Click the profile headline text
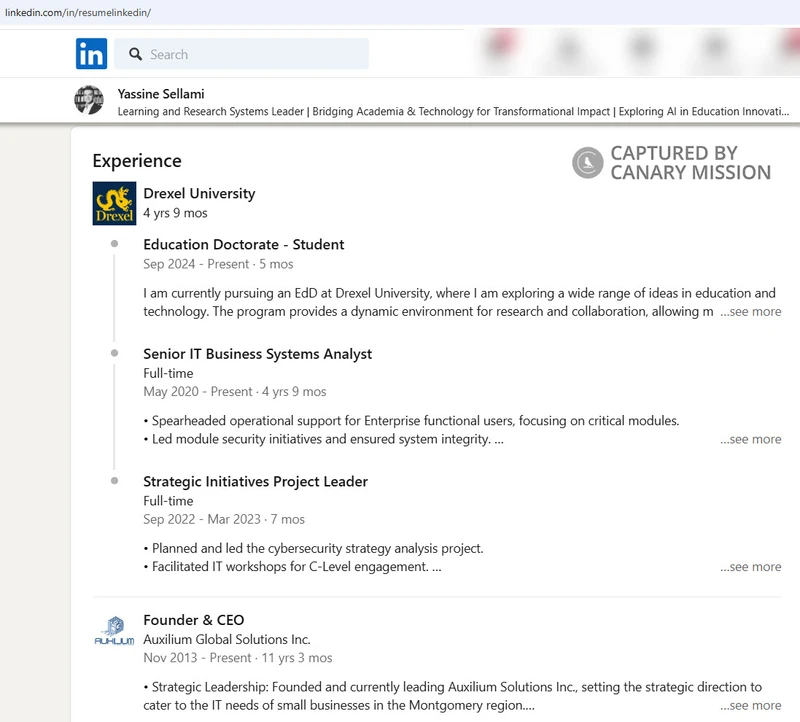 (x=454, y=111)
